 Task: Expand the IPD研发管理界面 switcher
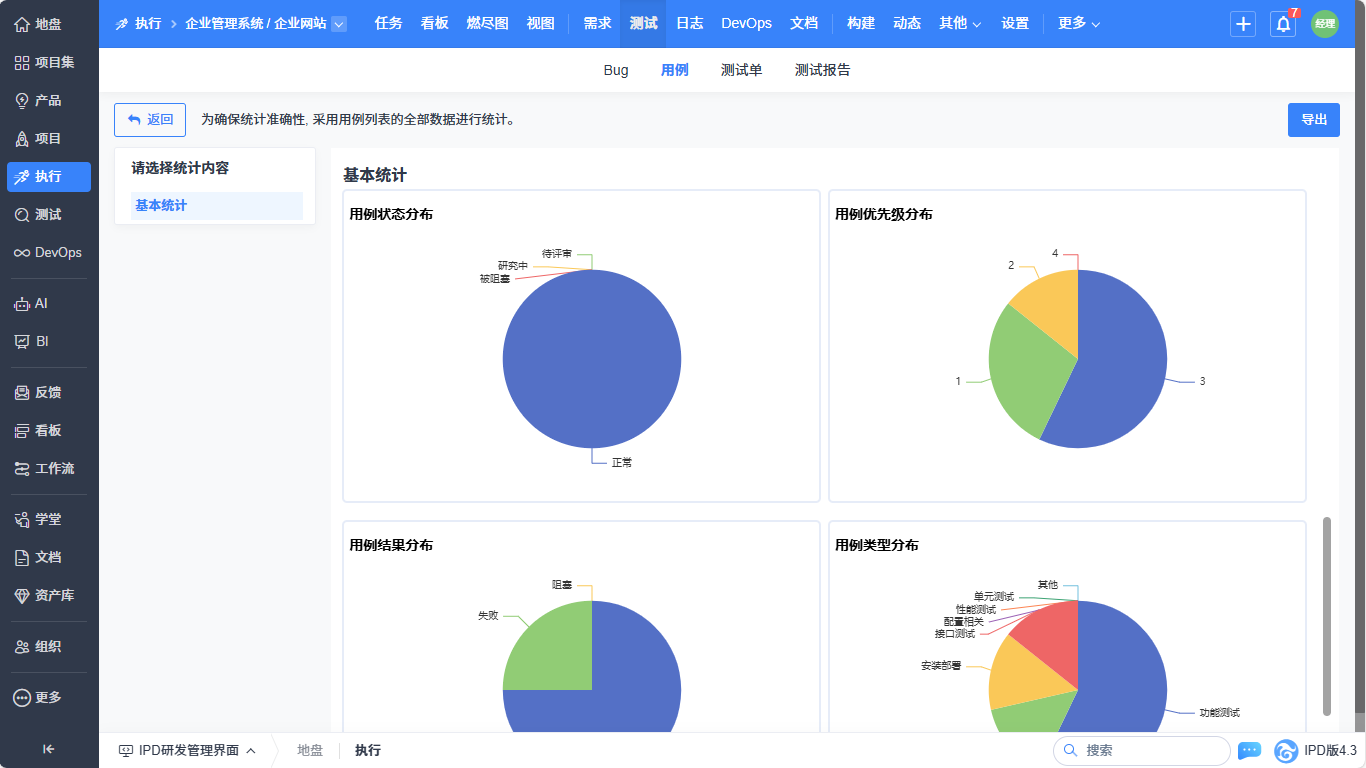[188, 750]
